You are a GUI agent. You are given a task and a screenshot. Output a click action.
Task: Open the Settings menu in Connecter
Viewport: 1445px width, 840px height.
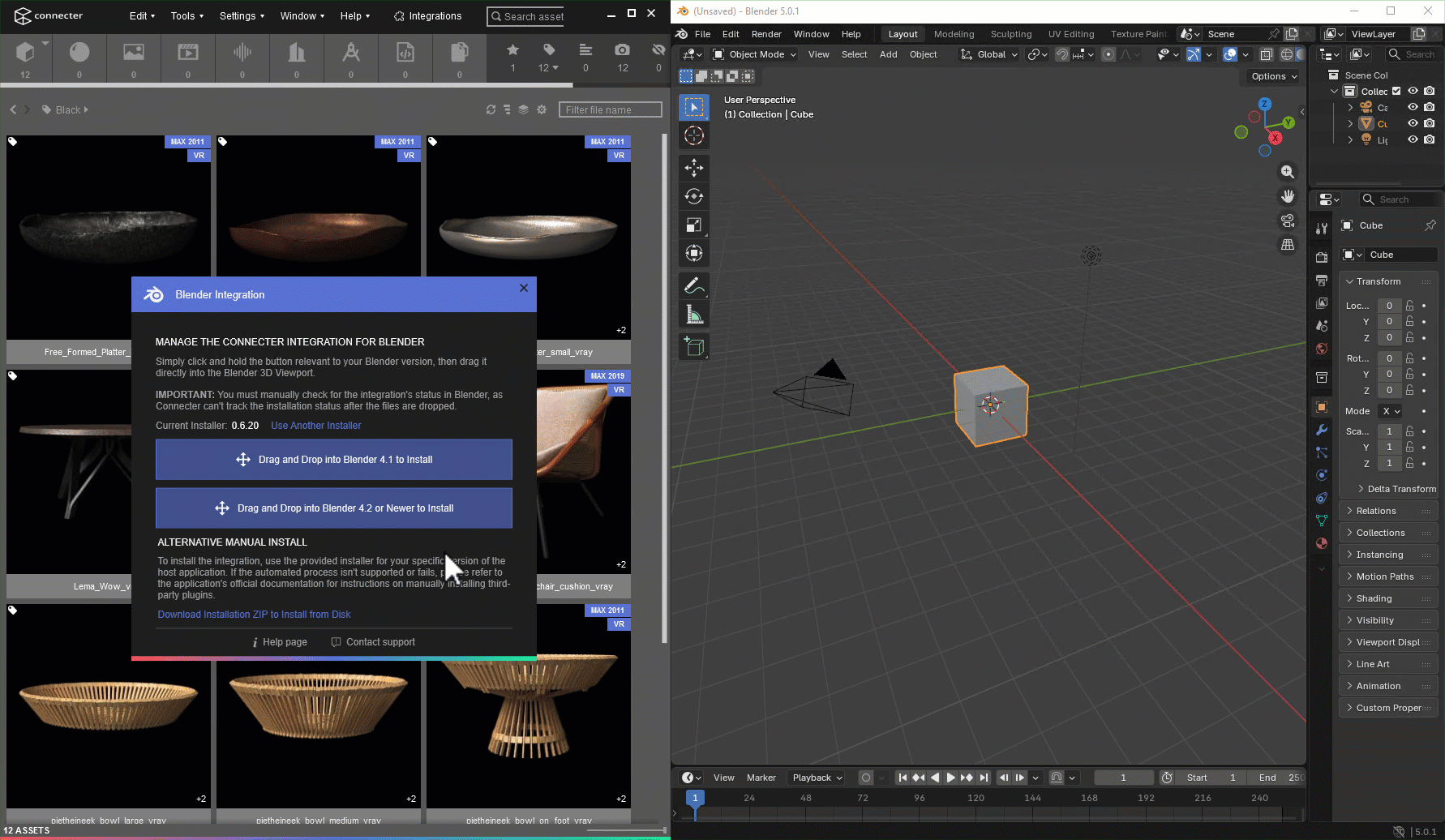pos(242,15)
